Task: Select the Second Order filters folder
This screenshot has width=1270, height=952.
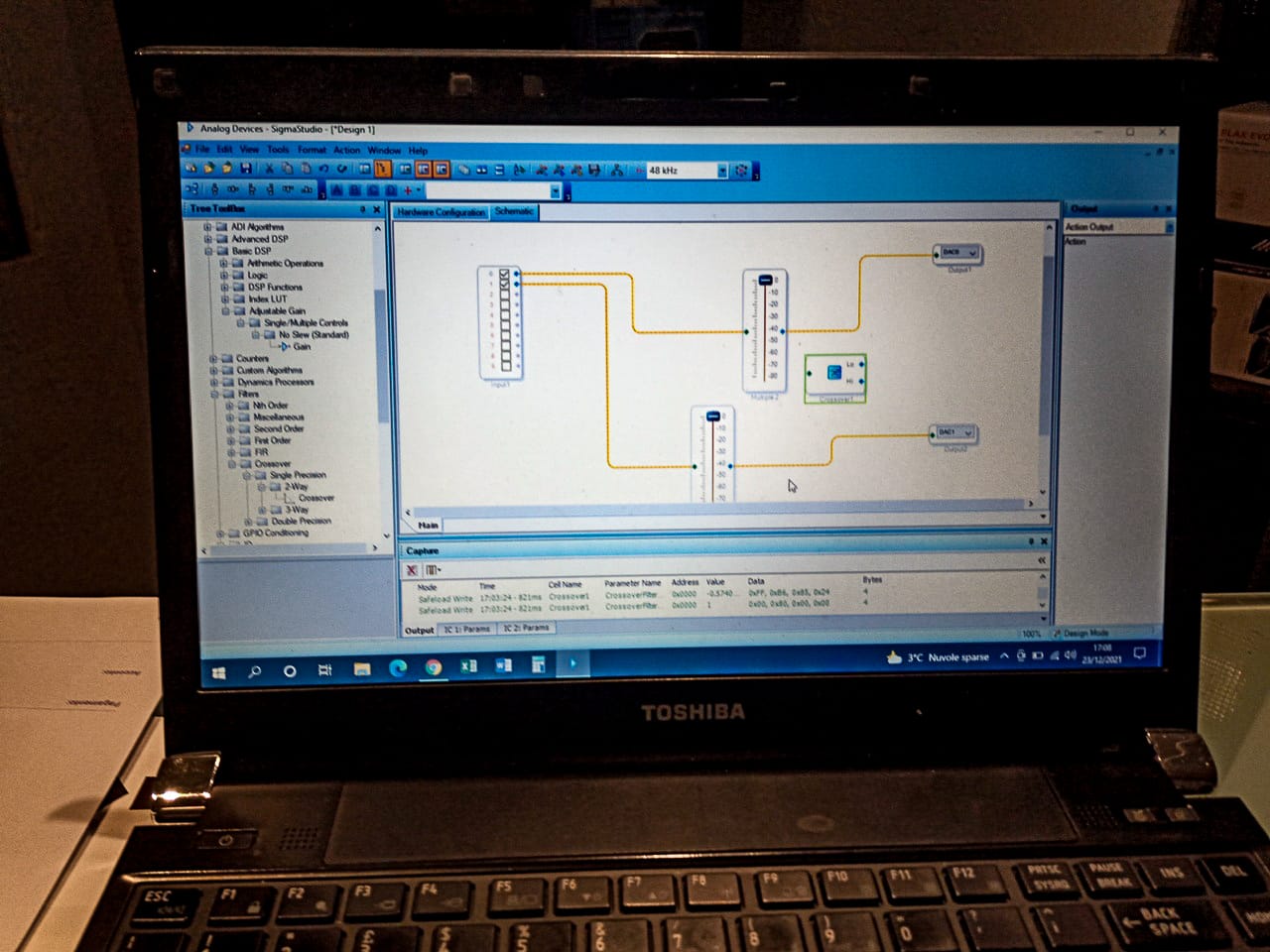Action: click(279, 428)
